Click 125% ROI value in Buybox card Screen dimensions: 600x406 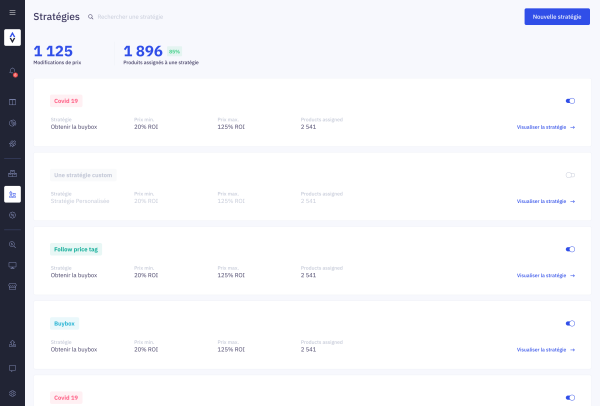(x=231, y=350)
